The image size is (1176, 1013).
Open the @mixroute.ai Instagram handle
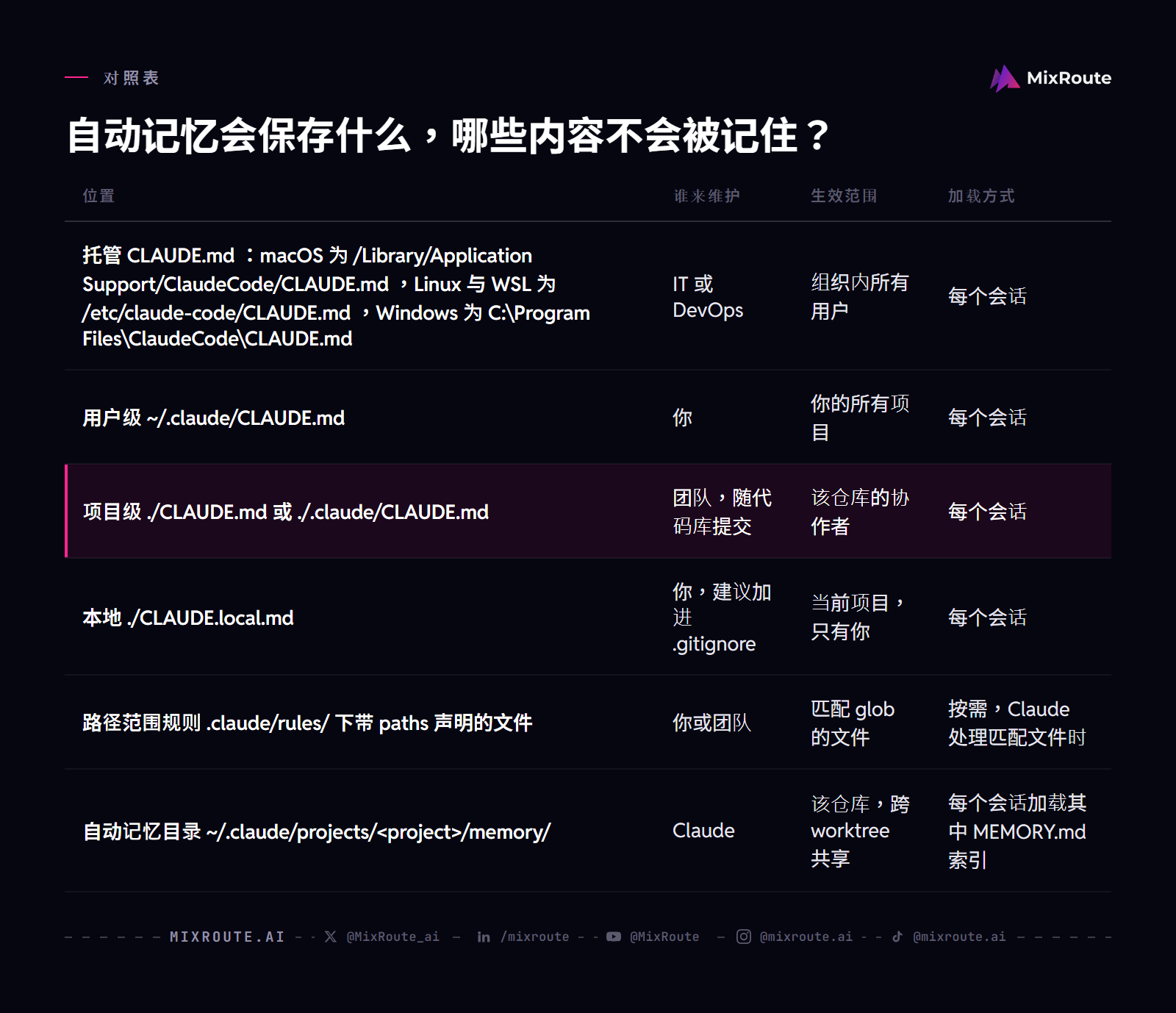click(x=806, y=937)
